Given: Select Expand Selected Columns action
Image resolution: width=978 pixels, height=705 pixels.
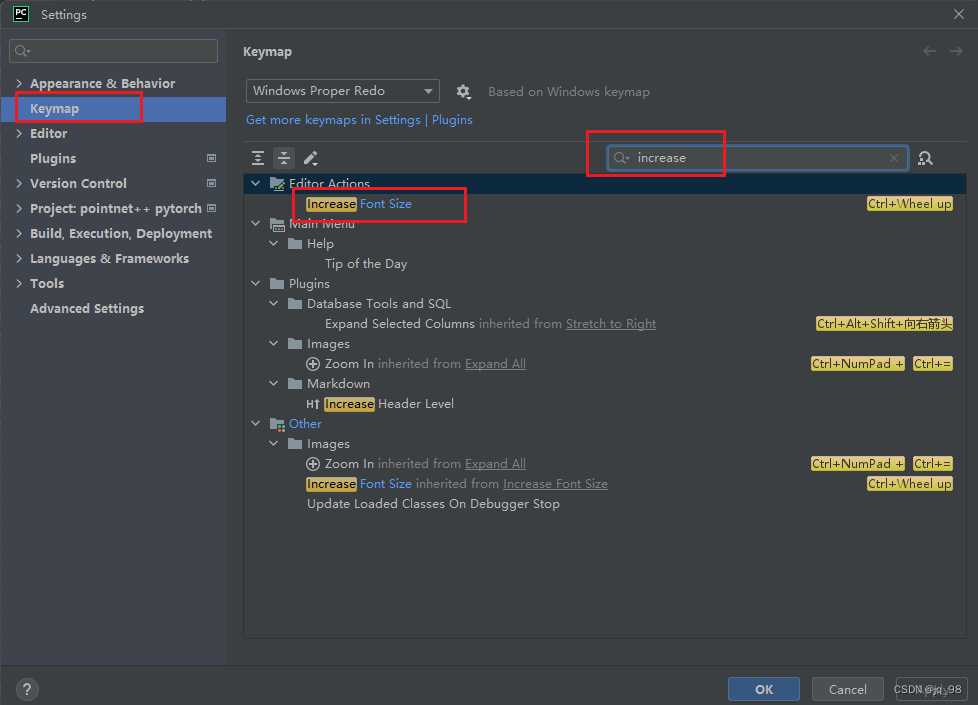Looking at the screenshot, I should [399, 324].
